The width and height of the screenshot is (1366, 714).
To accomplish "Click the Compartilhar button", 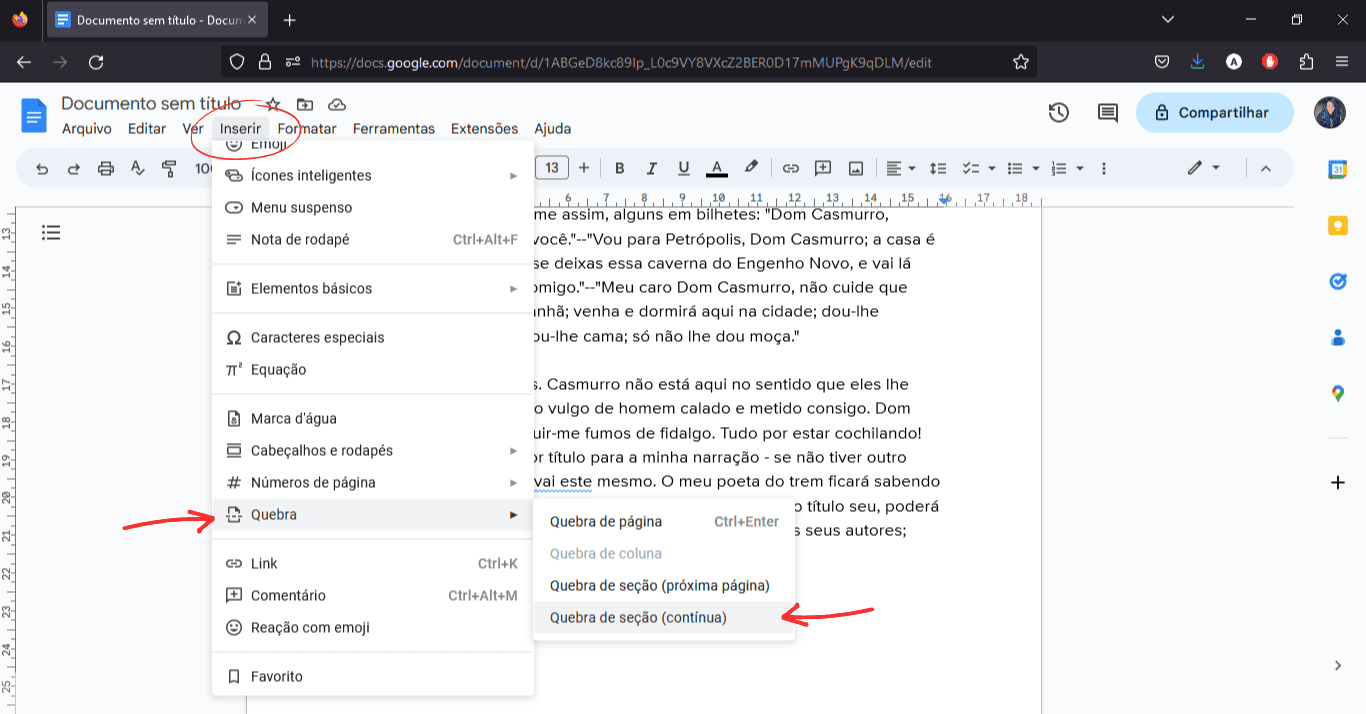I will 1214,112.
